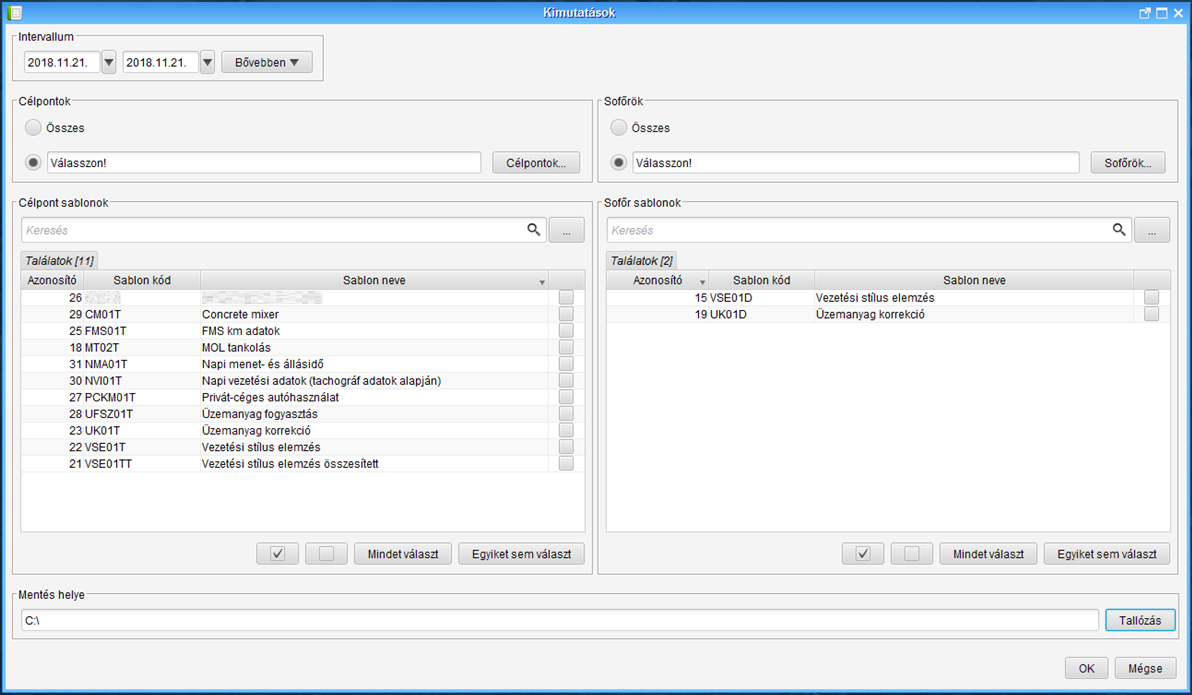The width and height of the screenshot is (1192, 695).
Task: Tick the checkbox for Concrete mixer template
Action: 566,314
